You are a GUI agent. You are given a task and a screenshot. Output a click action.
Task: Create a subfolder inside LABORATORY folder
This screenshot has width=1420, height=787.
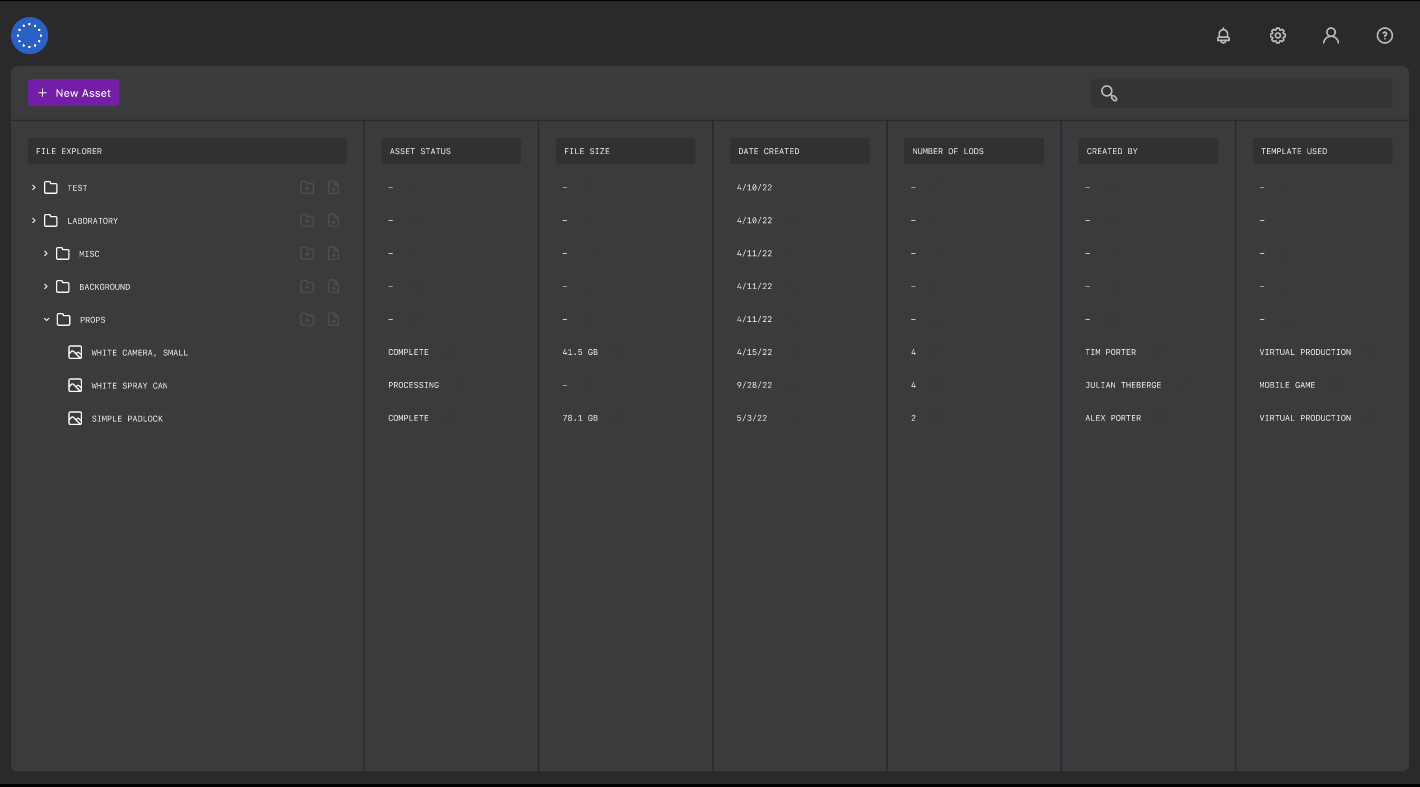click(307, 220)
